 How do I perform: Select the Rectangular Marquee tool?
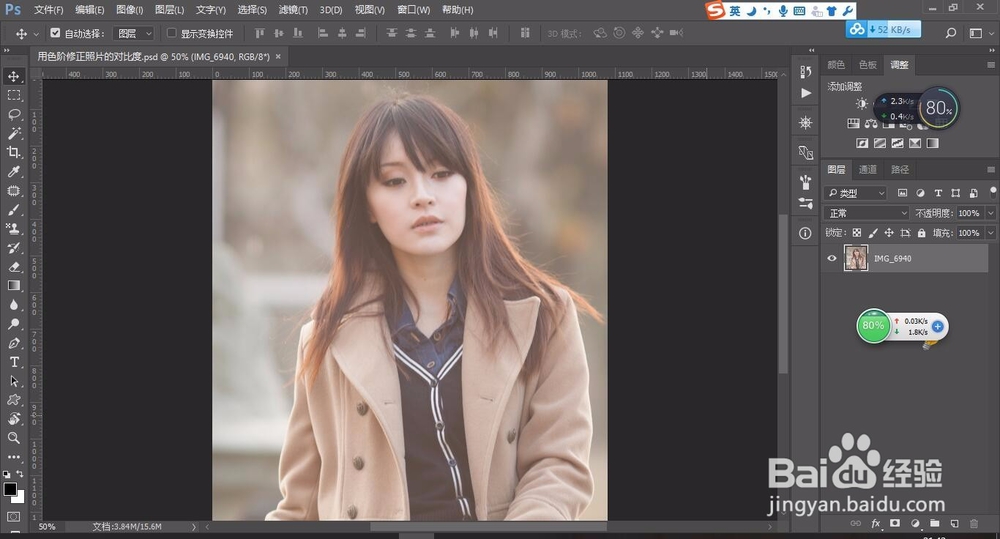pyautogui.click(x=13, y=96)
